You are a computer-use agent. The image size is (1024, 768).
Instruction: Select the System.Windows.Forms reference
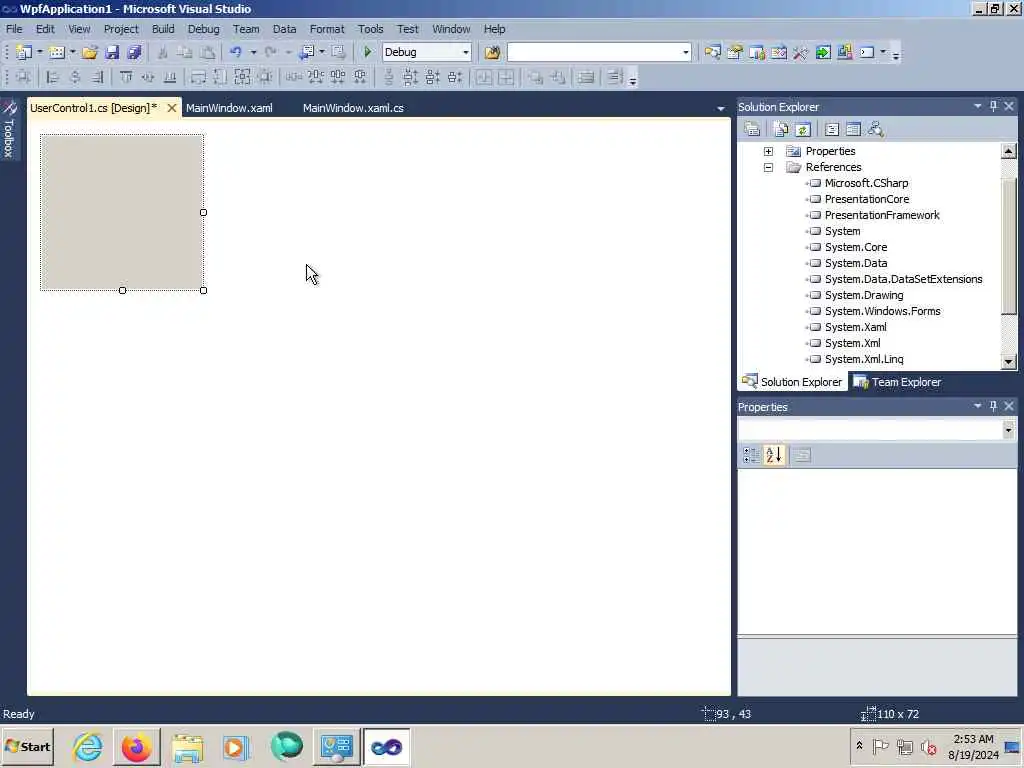(882, 311)
